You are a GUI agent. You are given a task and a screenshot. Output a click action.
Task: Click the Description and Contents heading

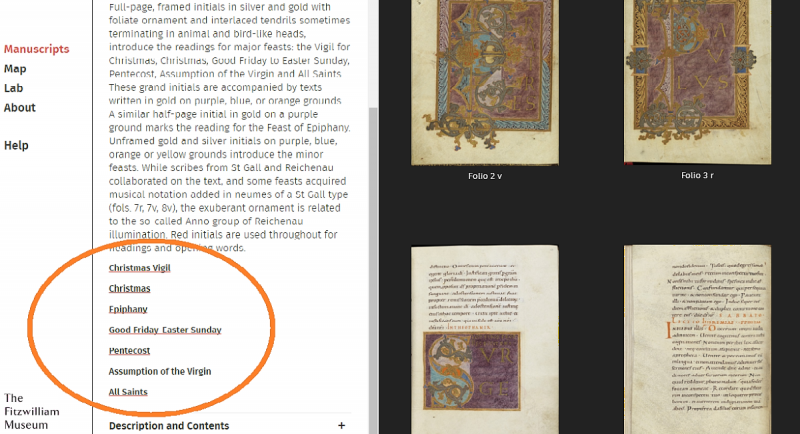(169, 425)
